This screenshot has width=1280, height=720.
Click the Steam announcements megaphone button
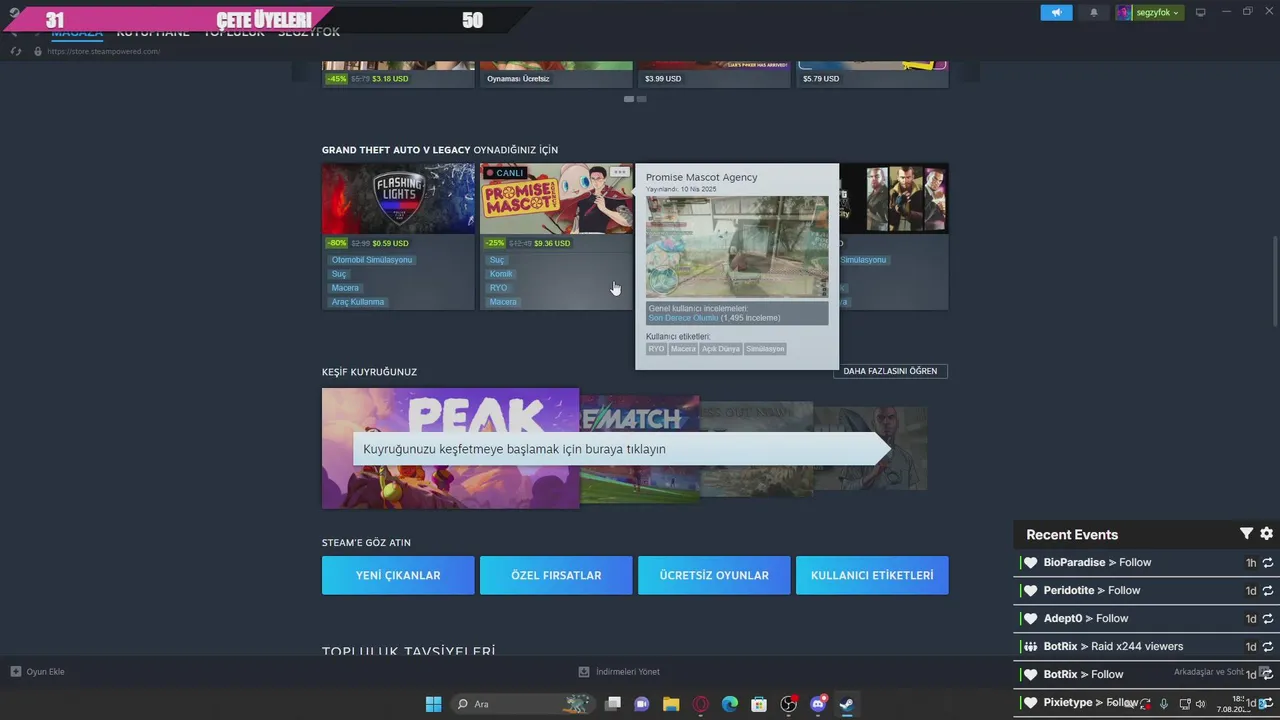tap(1056, 12)
